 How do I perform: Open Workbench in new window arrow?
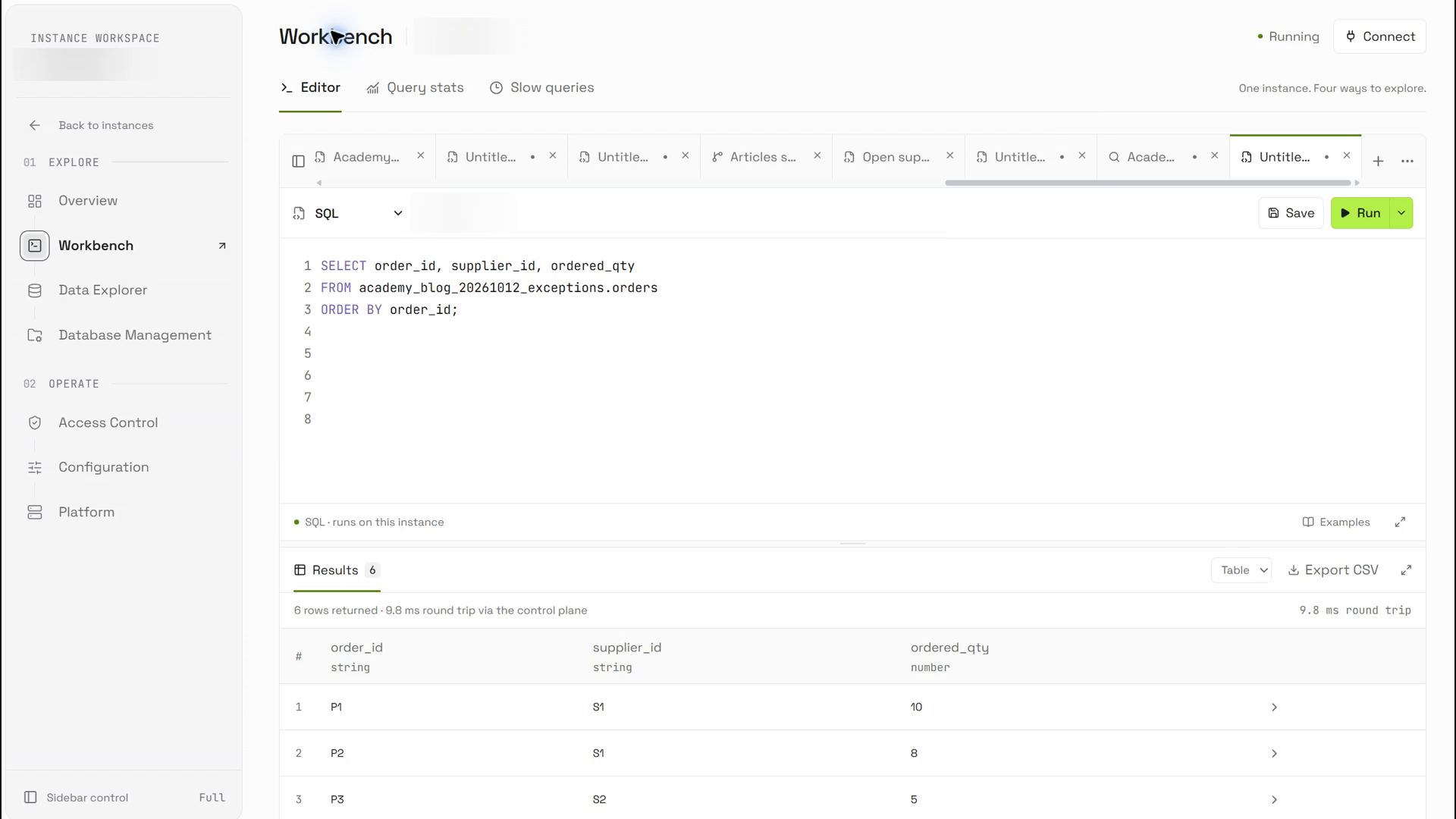pos(222,246)
